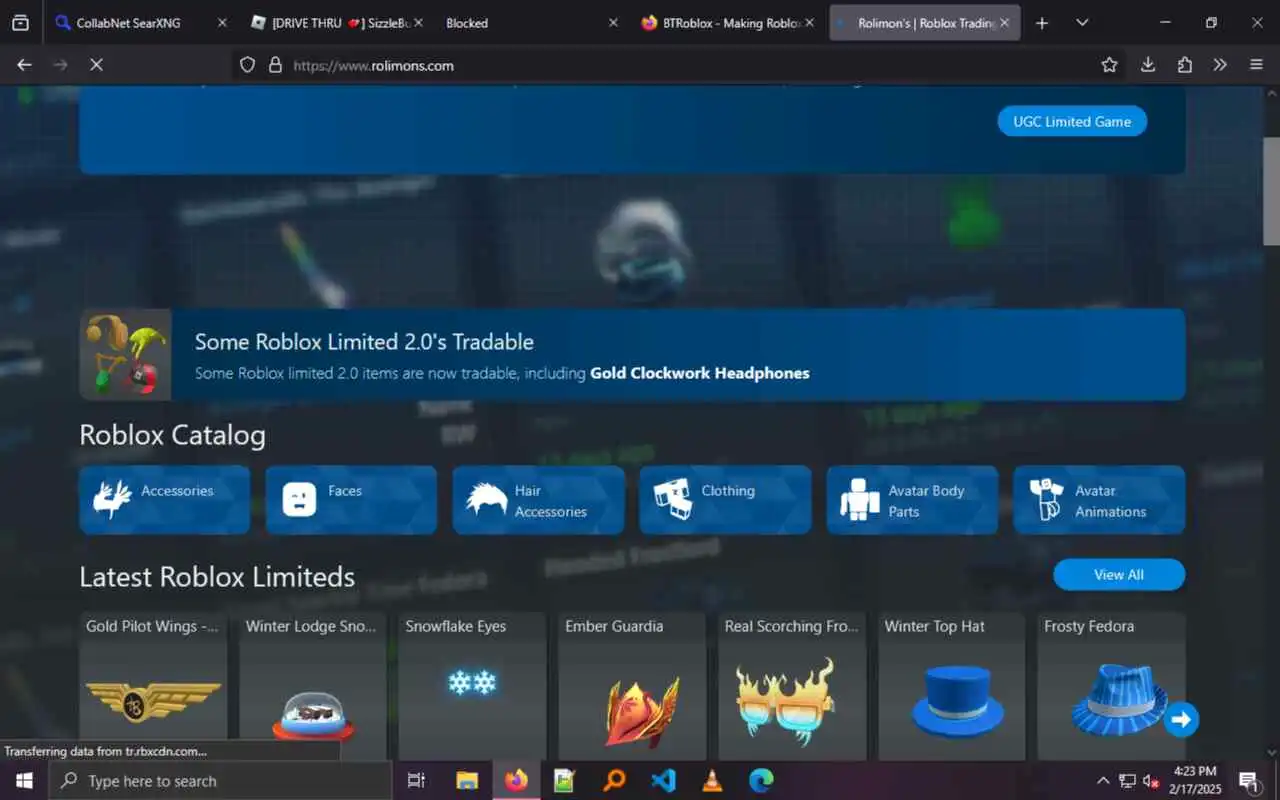Bookmark this page with the star icon

coord(1109,65)
